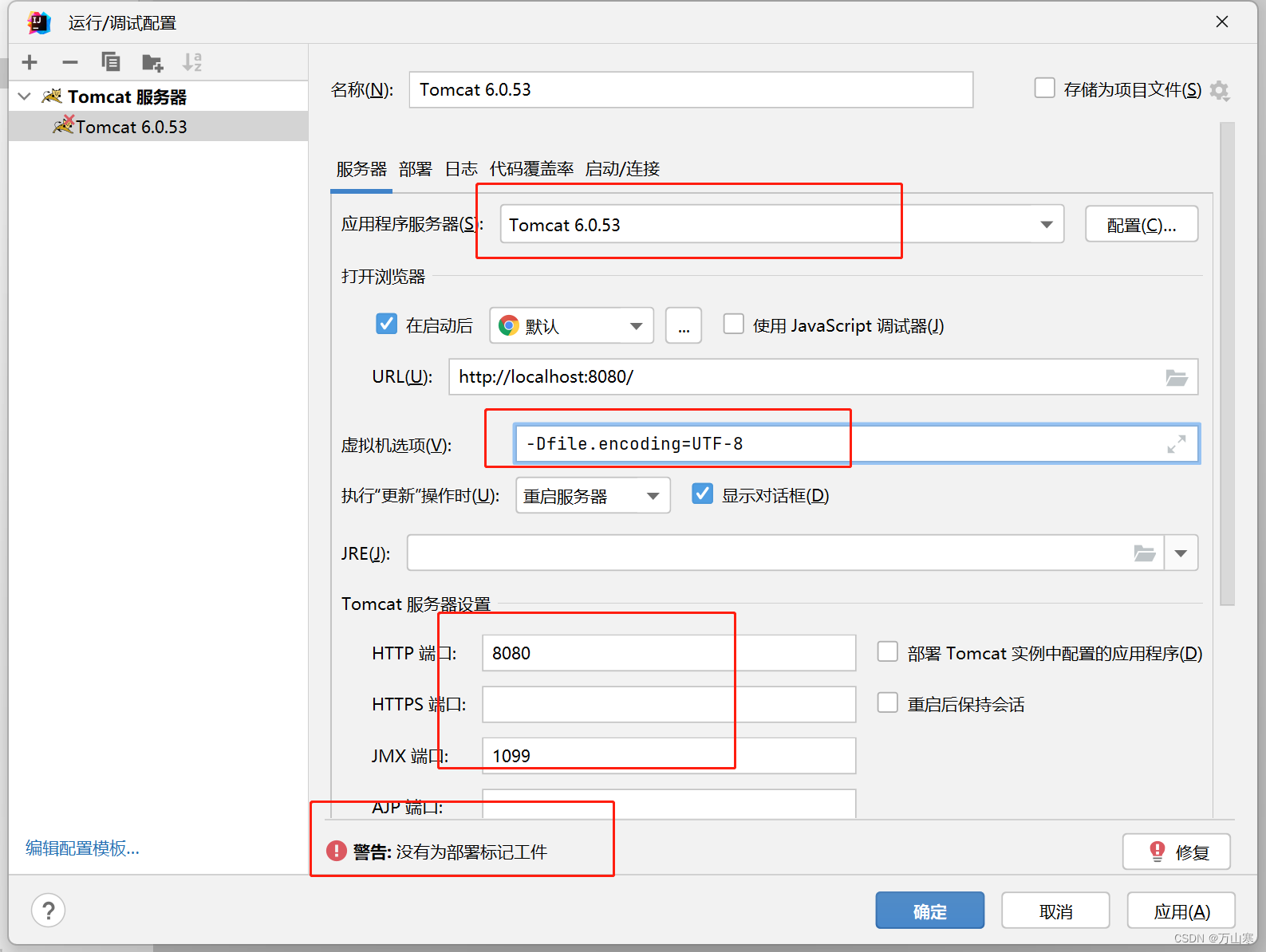Toggle 存储为项目文件 checkbox

pyautogui.click(x=1044, y=88)
